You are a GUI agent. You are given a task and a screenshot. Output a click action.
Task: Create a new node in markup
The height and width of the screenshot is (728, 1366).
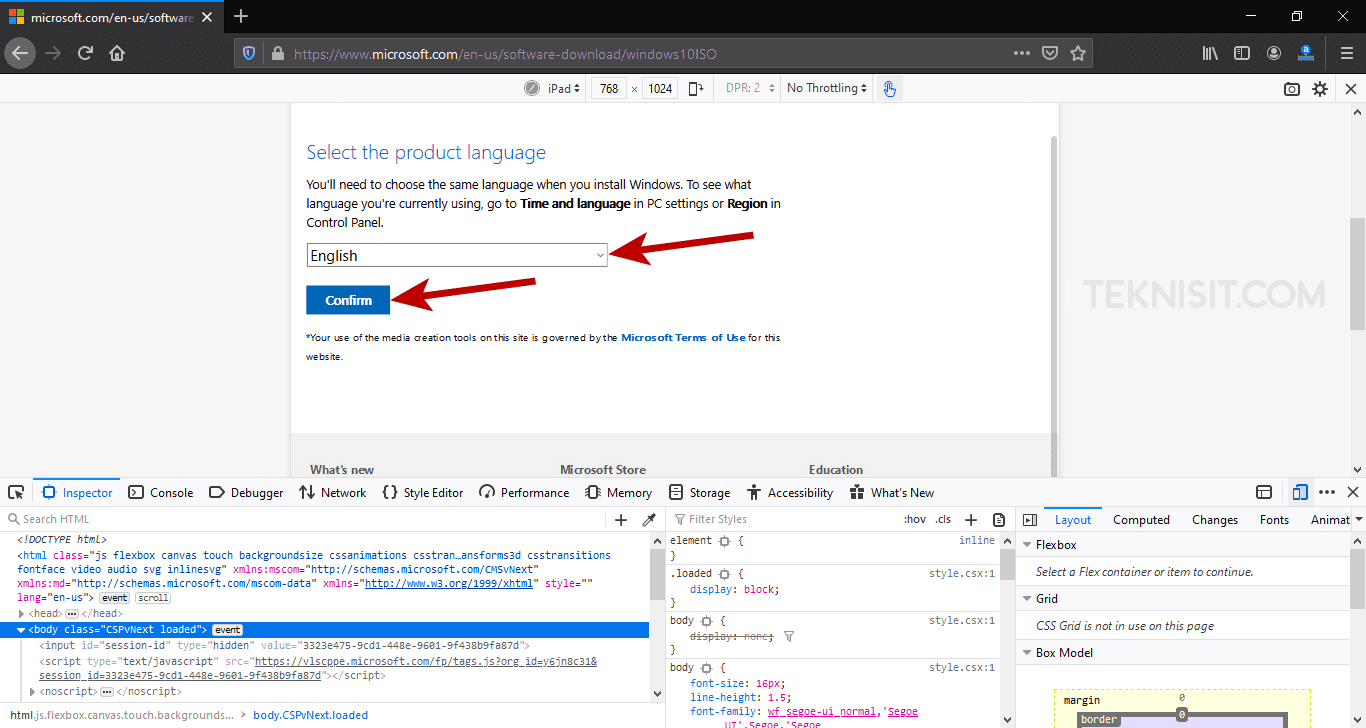(x=621, y=520)
